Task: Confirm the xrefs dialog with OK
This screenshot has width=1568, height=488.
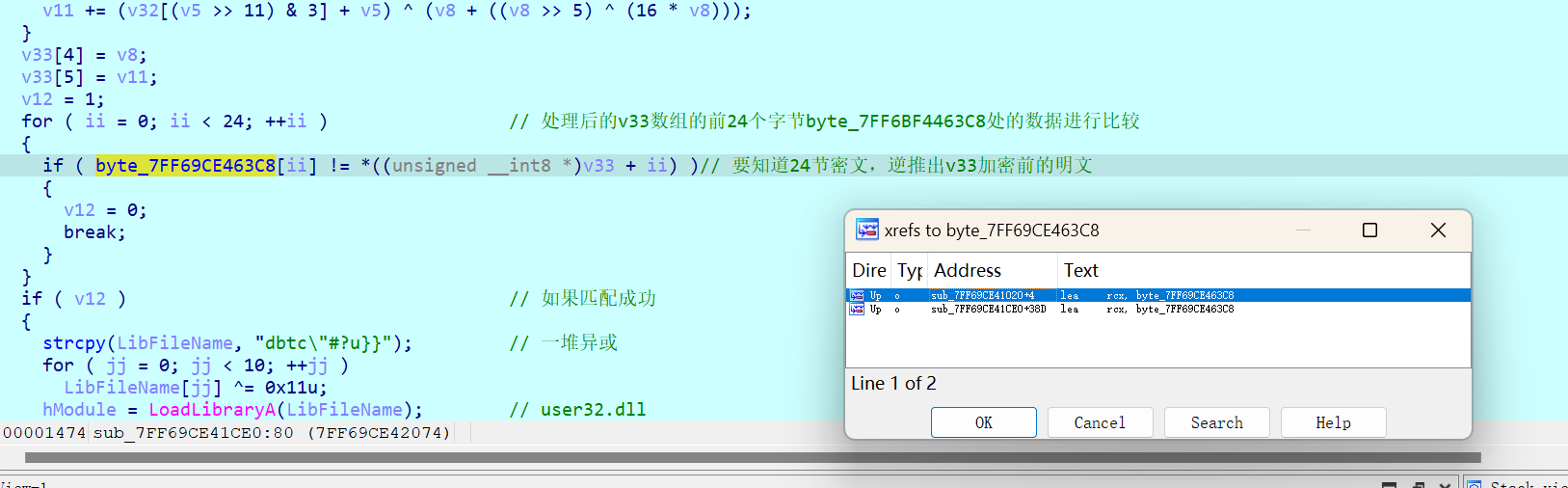Action: pos(983,422)
